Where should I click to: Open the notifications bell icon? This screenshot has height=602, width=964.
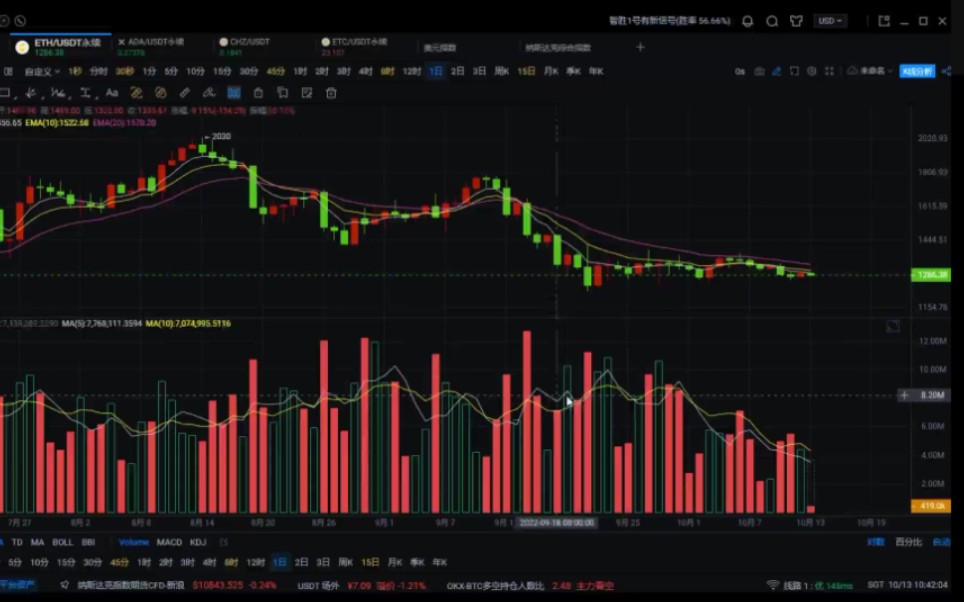click(748, 21)
